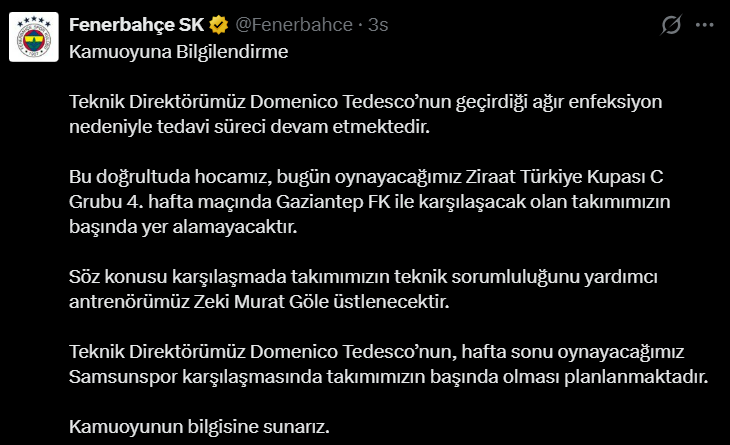Image resolution: width=730 pixels, height=445 pixels.
Task: Click the 3s post timestamp
Action: [378, 25]
